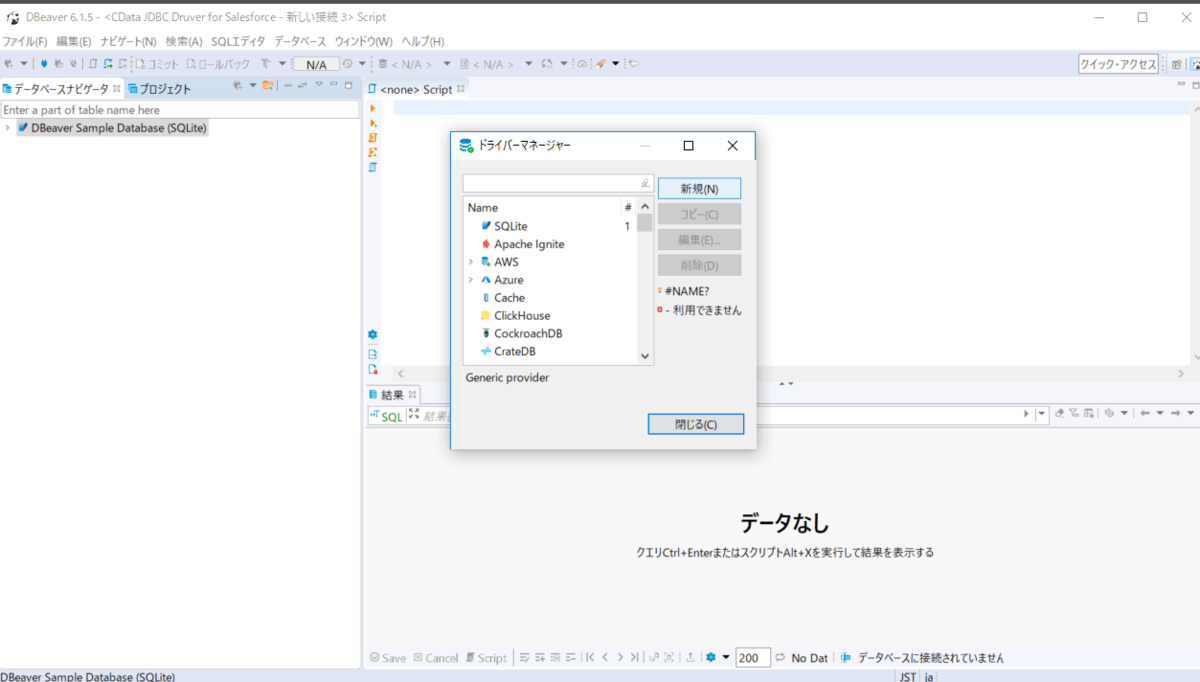The image size is (1200, 682).
Task: Click the last-row navigation icon in results toolbar
Action: click(x=636, y=657)
